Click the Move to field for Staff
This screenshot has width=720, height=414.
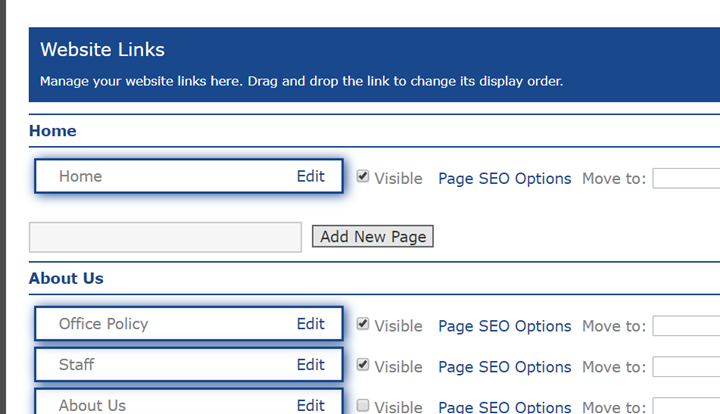coord(686,367)
